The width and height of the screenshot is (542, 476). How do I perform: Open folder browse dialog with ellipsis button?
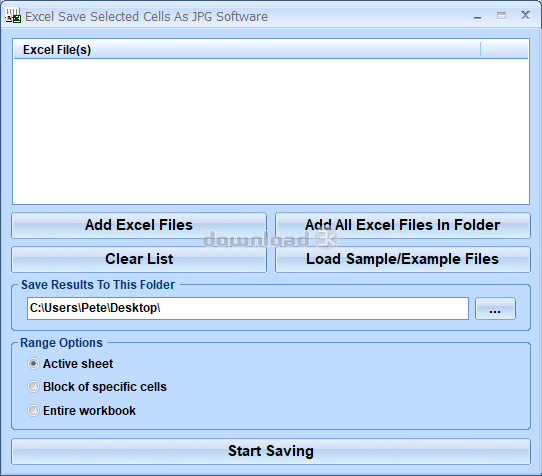coord(495,308)
